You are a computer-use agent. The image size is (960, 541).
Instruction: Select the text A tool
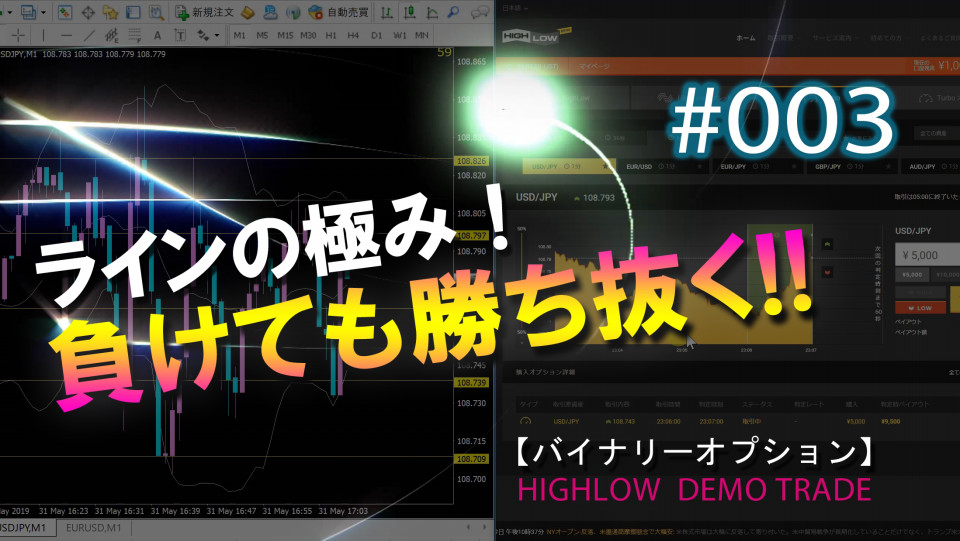coord(157,35)
